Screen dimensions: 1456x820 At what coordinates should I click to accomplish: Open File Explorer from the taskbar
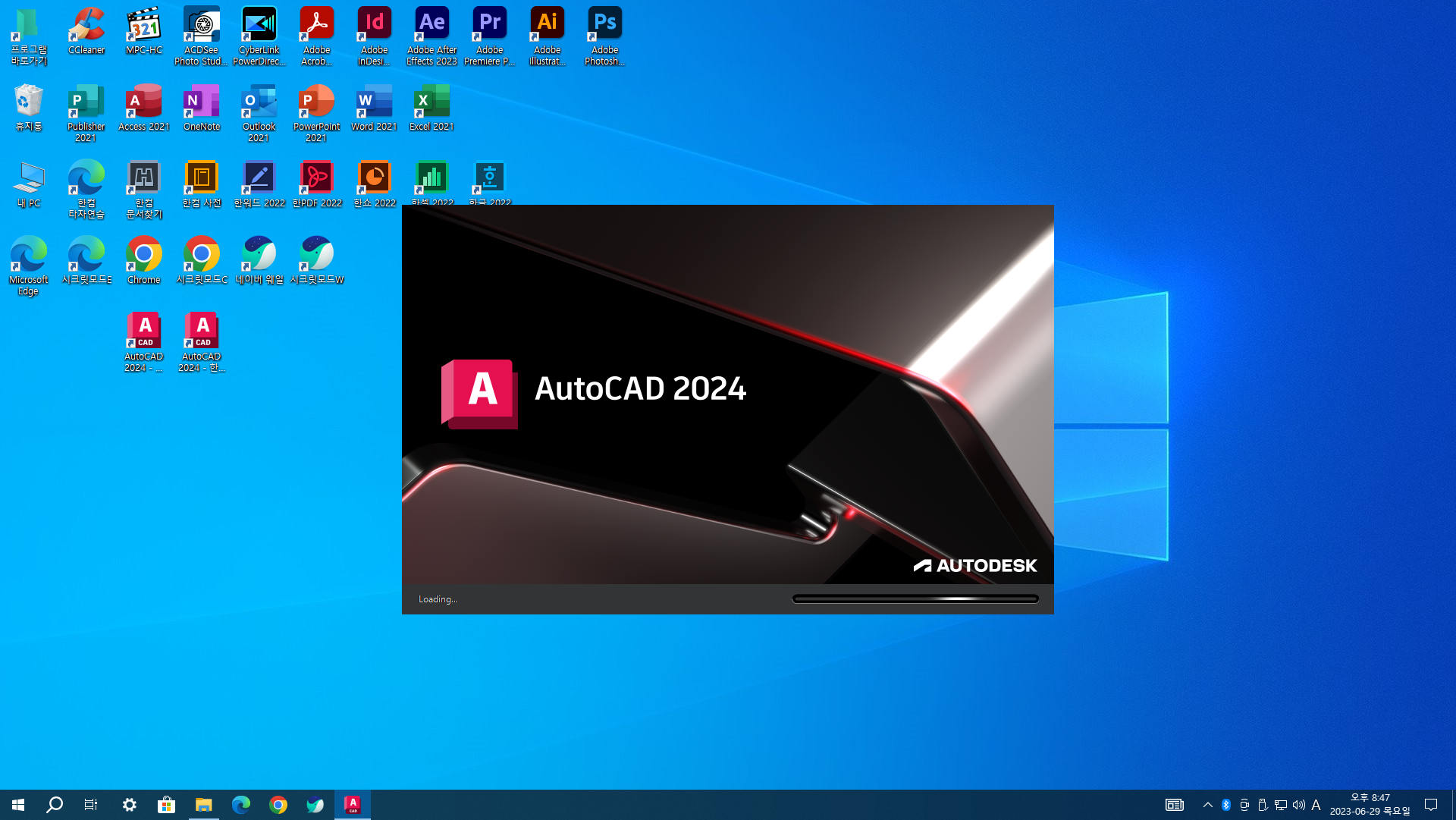pyautogui.click(x=203, y=805)
